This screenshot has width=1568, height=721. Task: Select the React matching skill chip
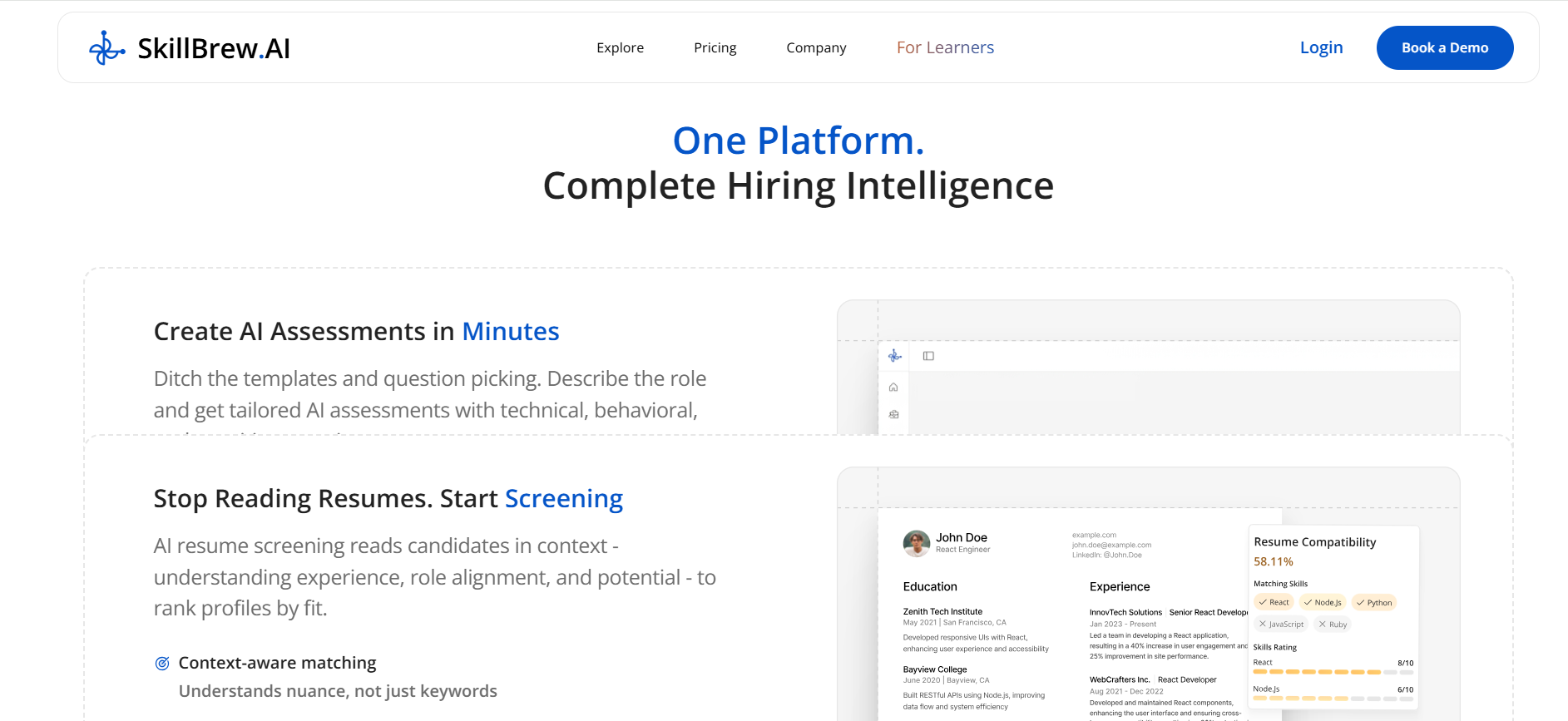coord(1274,602)
